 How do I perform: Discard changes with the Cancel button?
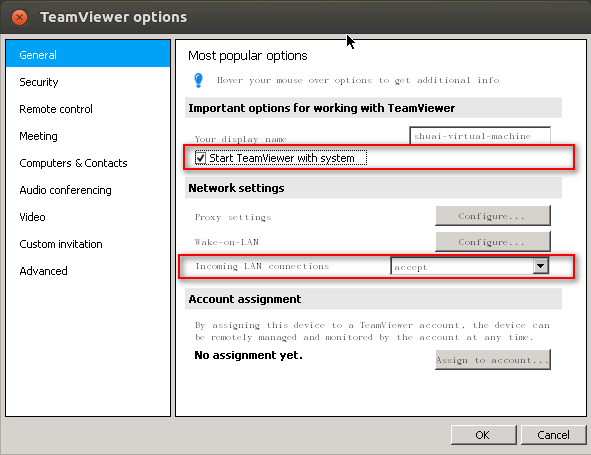coord(553,435)
